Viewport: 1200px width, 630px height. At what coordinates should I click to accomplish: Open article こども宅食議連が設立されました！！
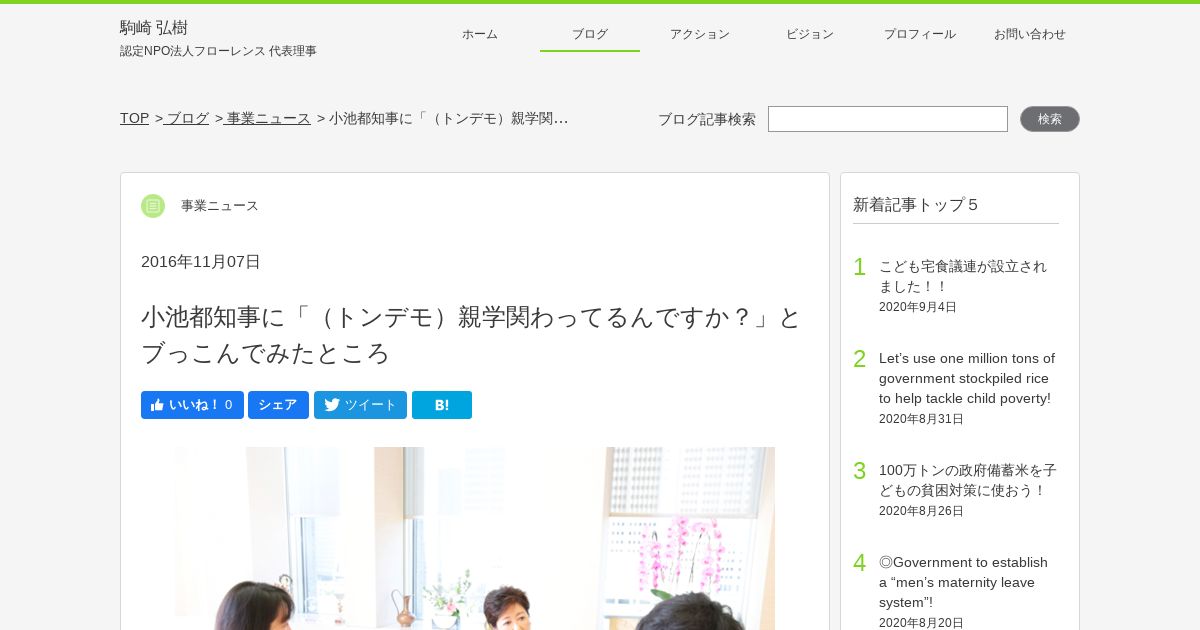[963, 276]
